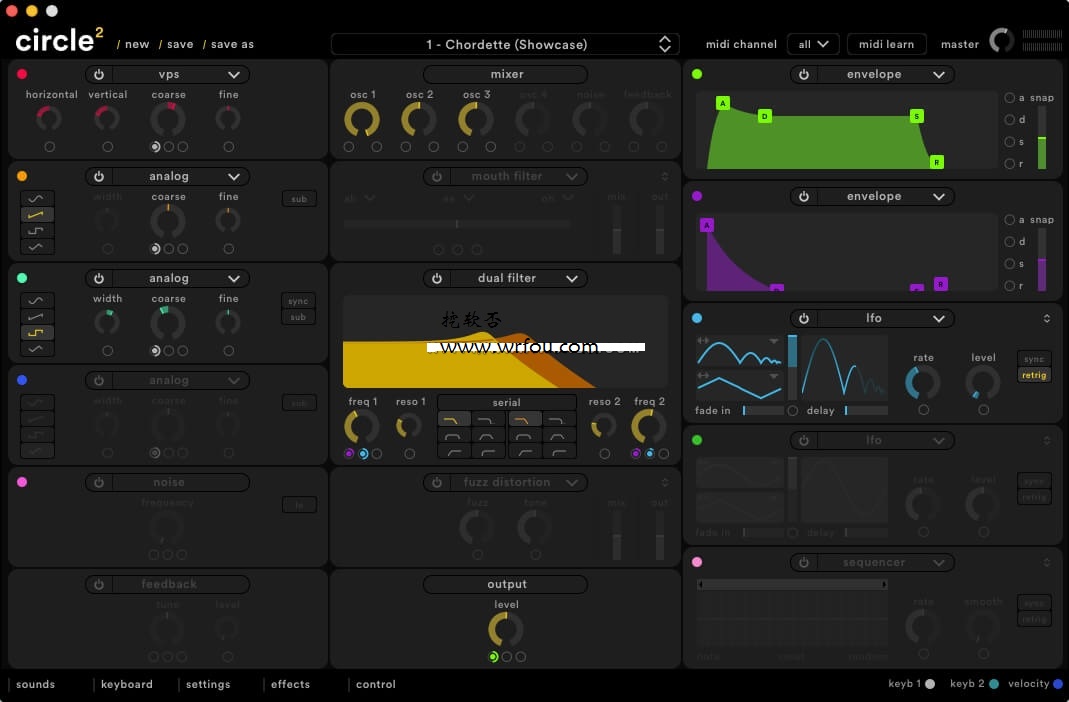Step through presets with preset selector arrows
1069x702 pixels.
(665, 44)
